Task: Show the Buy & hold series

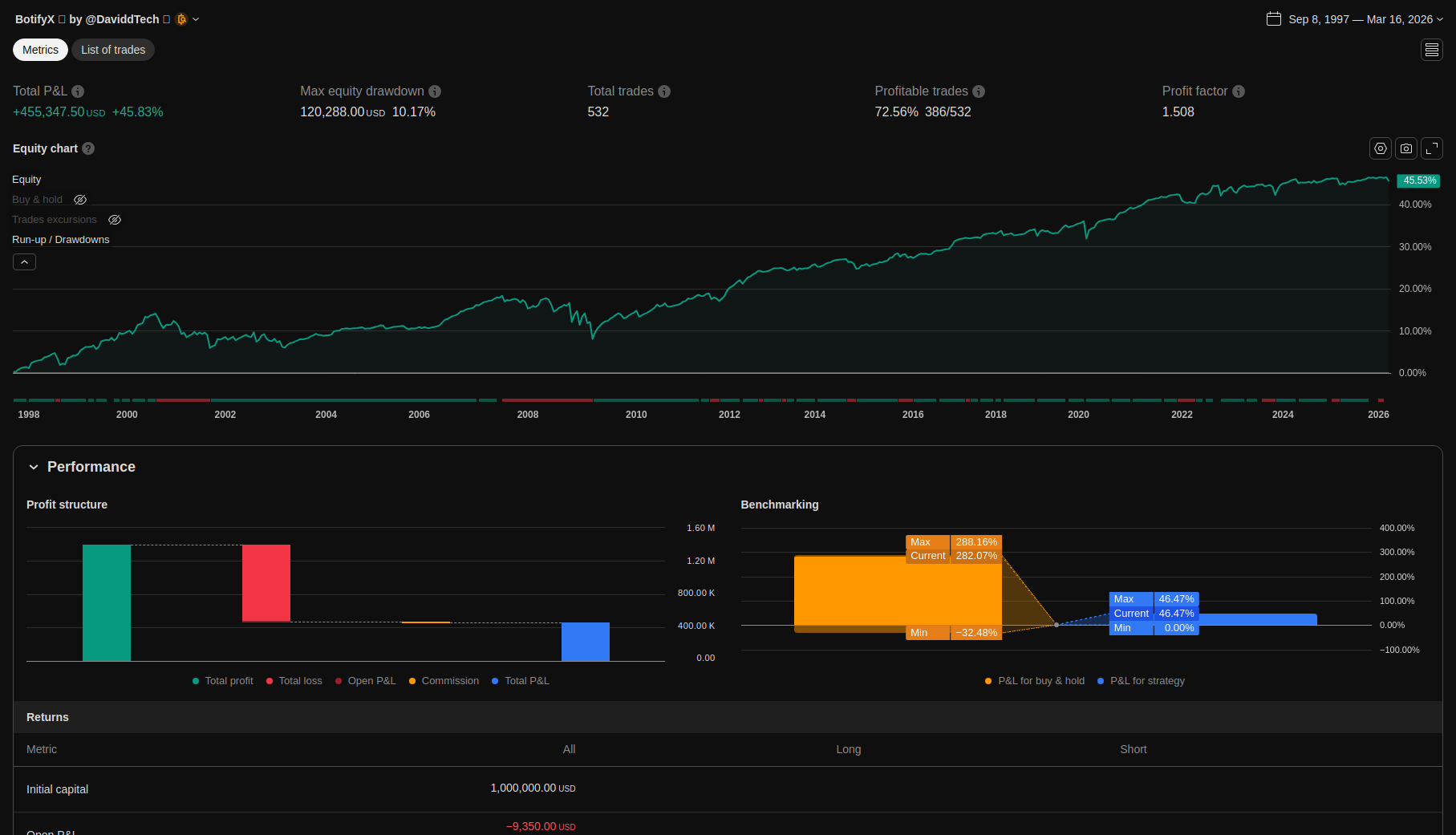Action: 80,200
